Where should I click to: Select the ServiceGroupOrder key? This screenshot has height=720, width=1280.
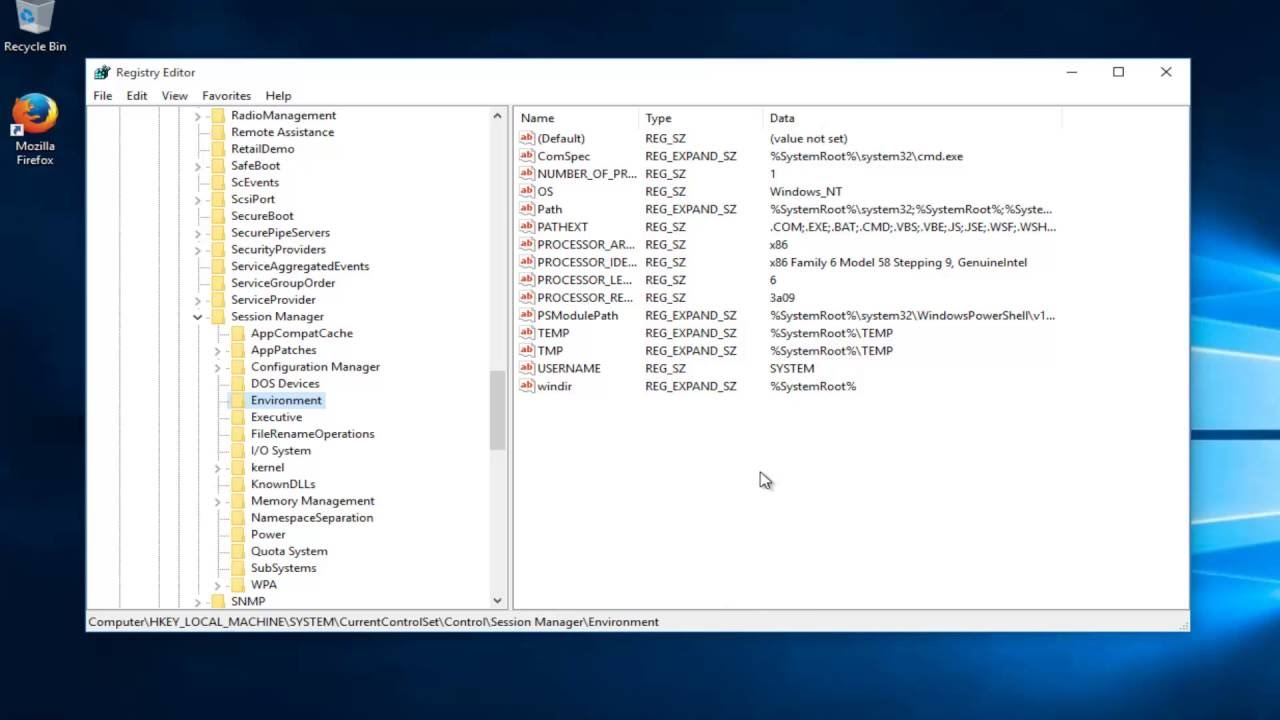[283, 283]
